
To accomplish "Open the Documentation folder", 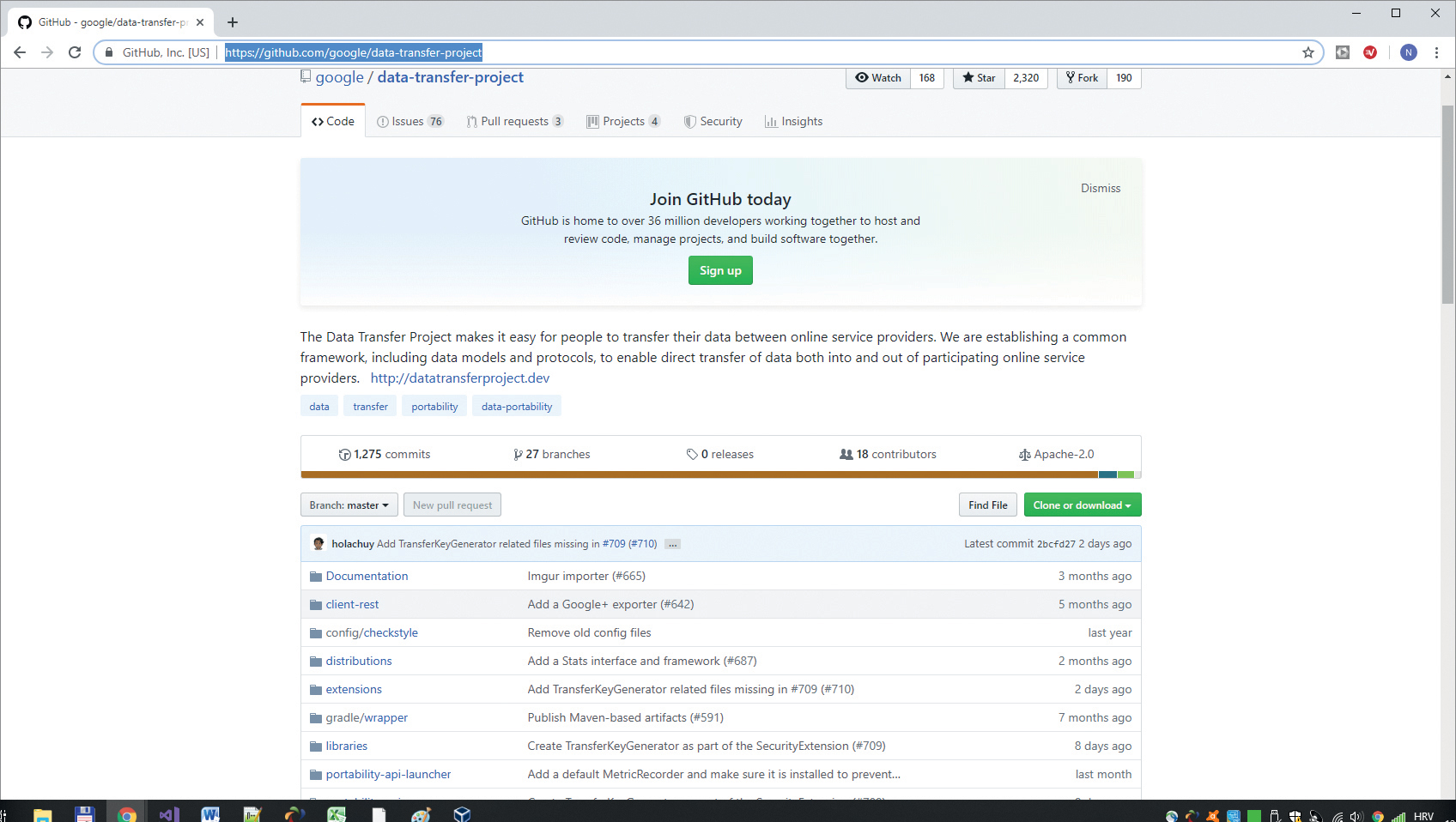I will 367,576.
